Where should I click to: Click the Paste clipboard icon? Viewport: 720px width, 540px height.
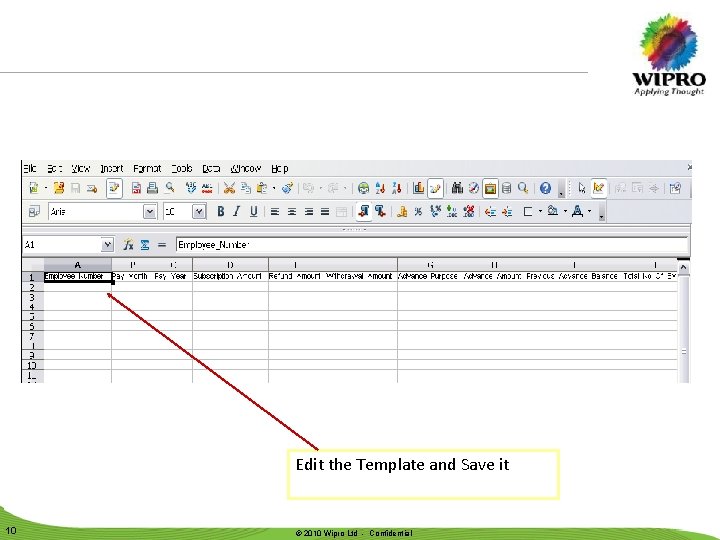[x=262, y=188]
